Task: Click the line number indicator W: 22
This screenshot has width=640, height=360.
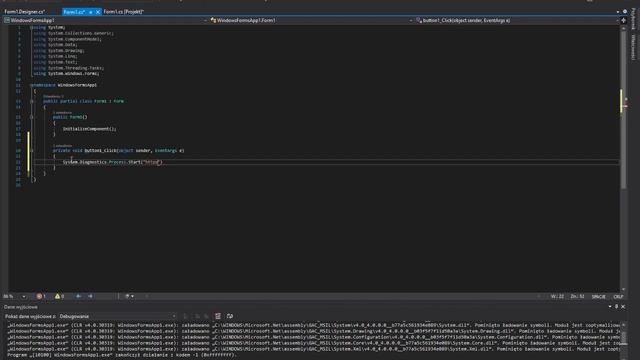Action: tap(557, 297)
